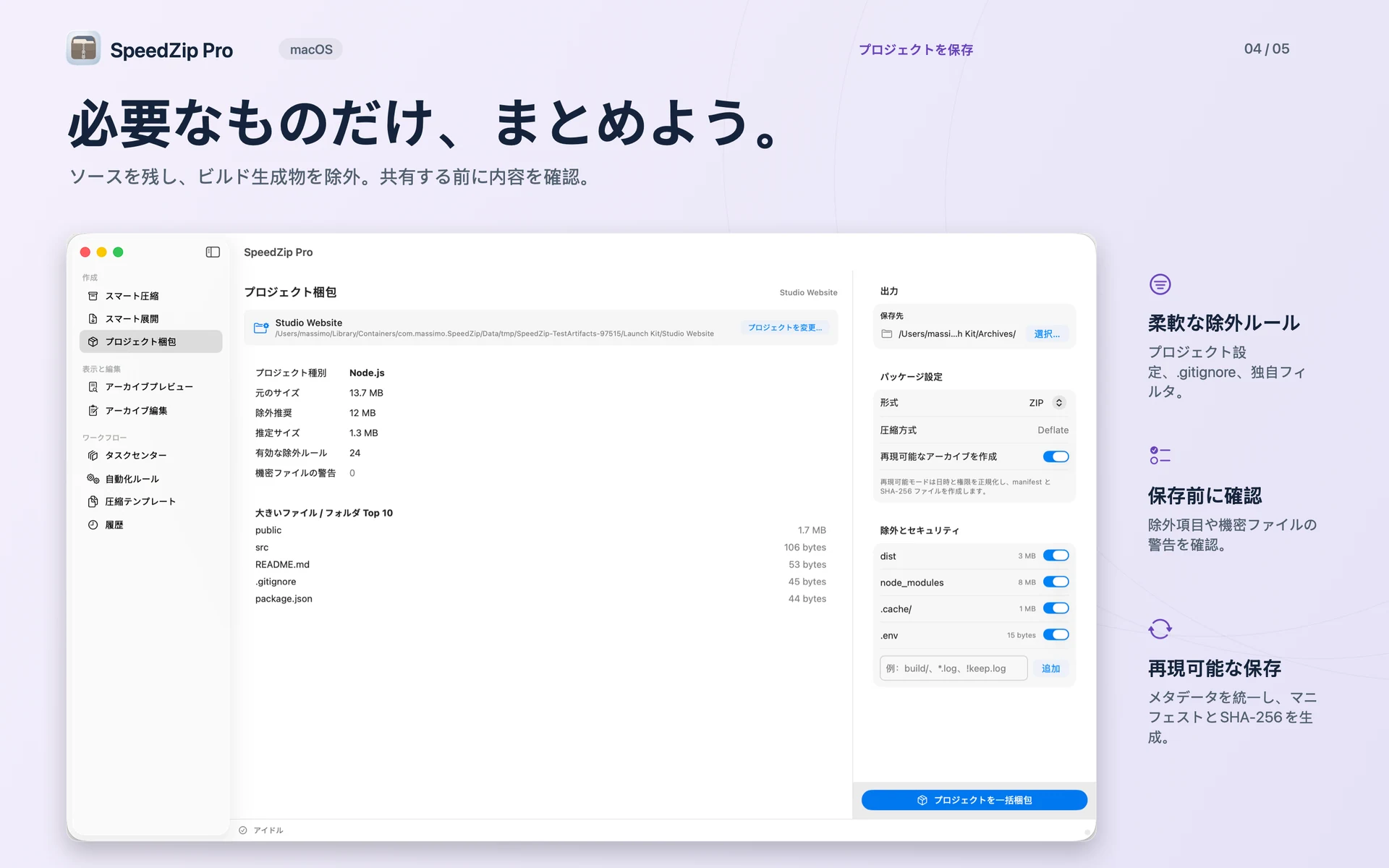
Task: Click the 追加 exclusion rule button
Action: coord(1050,668)
